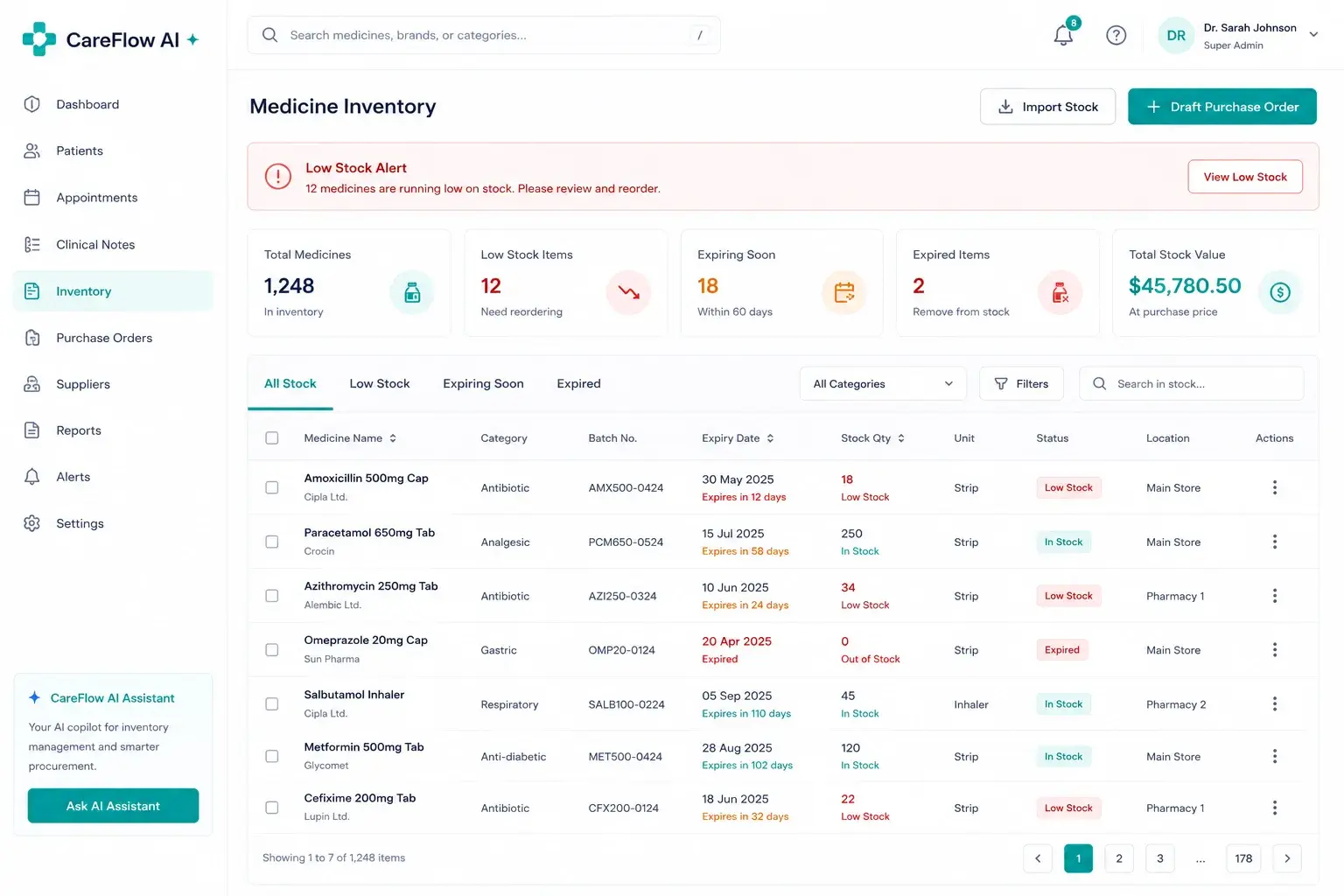Click the Dashboard shield icon in sidebar

(32, 104)
